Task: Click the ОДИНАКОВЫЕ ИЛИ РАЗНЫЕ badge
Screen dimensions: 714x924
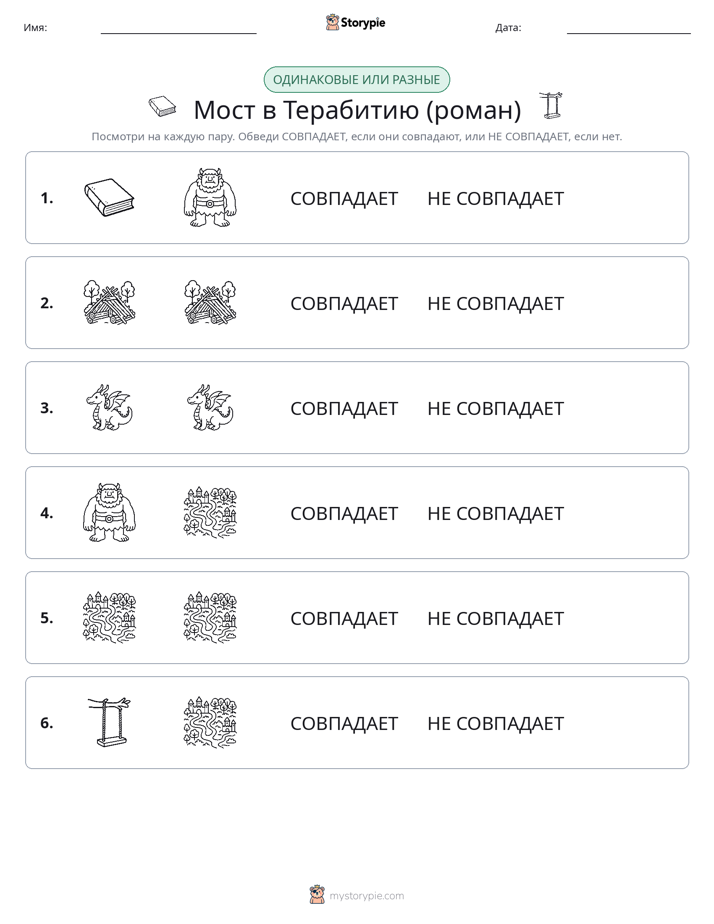Action: (356, 80)
